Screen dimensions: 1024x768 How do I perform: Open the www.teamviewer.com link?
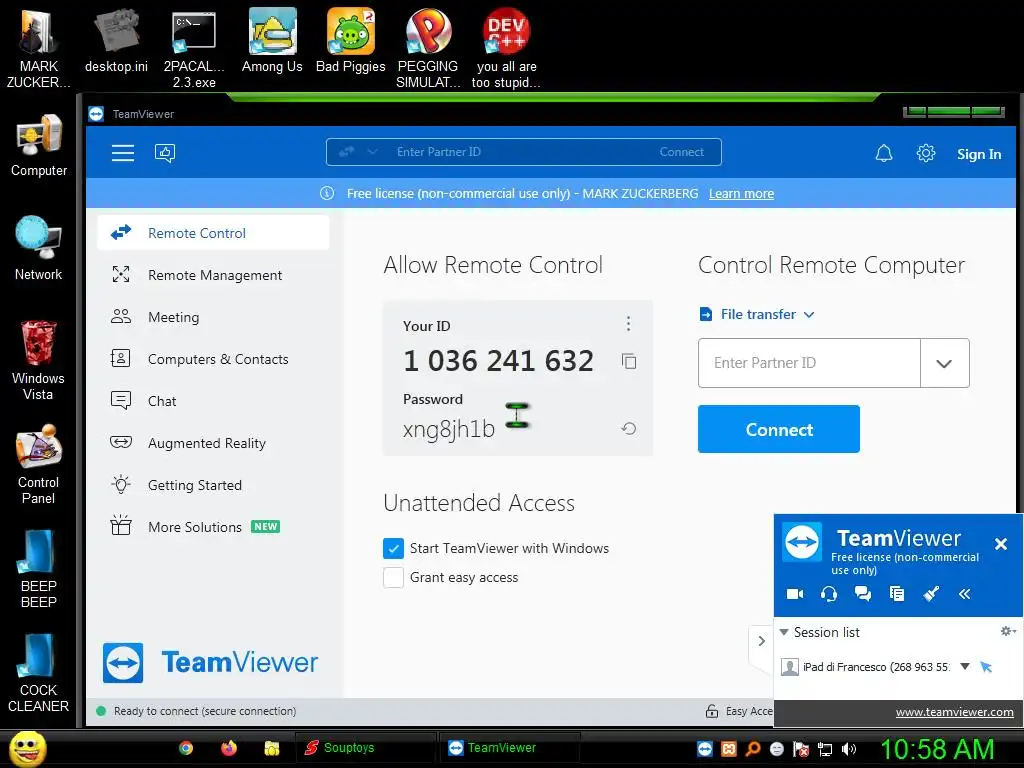click(954, 712)
